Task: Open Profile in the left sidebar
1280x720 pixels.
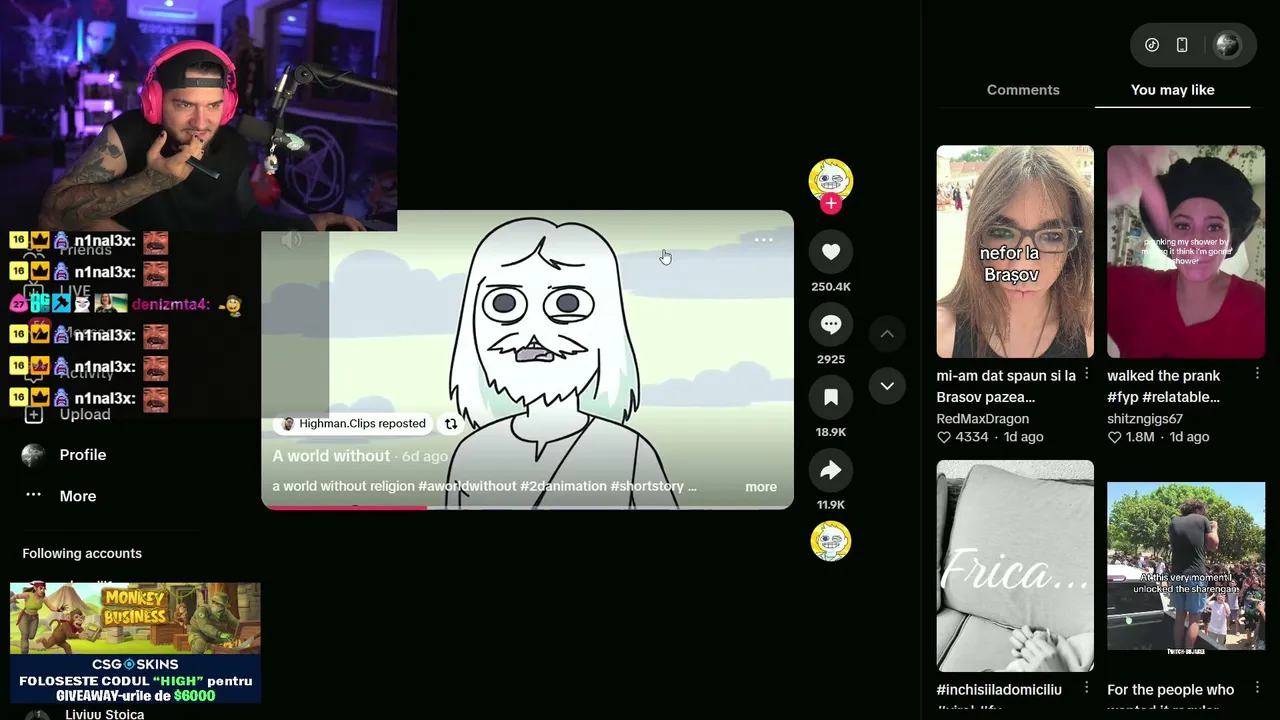Action: 82,455
